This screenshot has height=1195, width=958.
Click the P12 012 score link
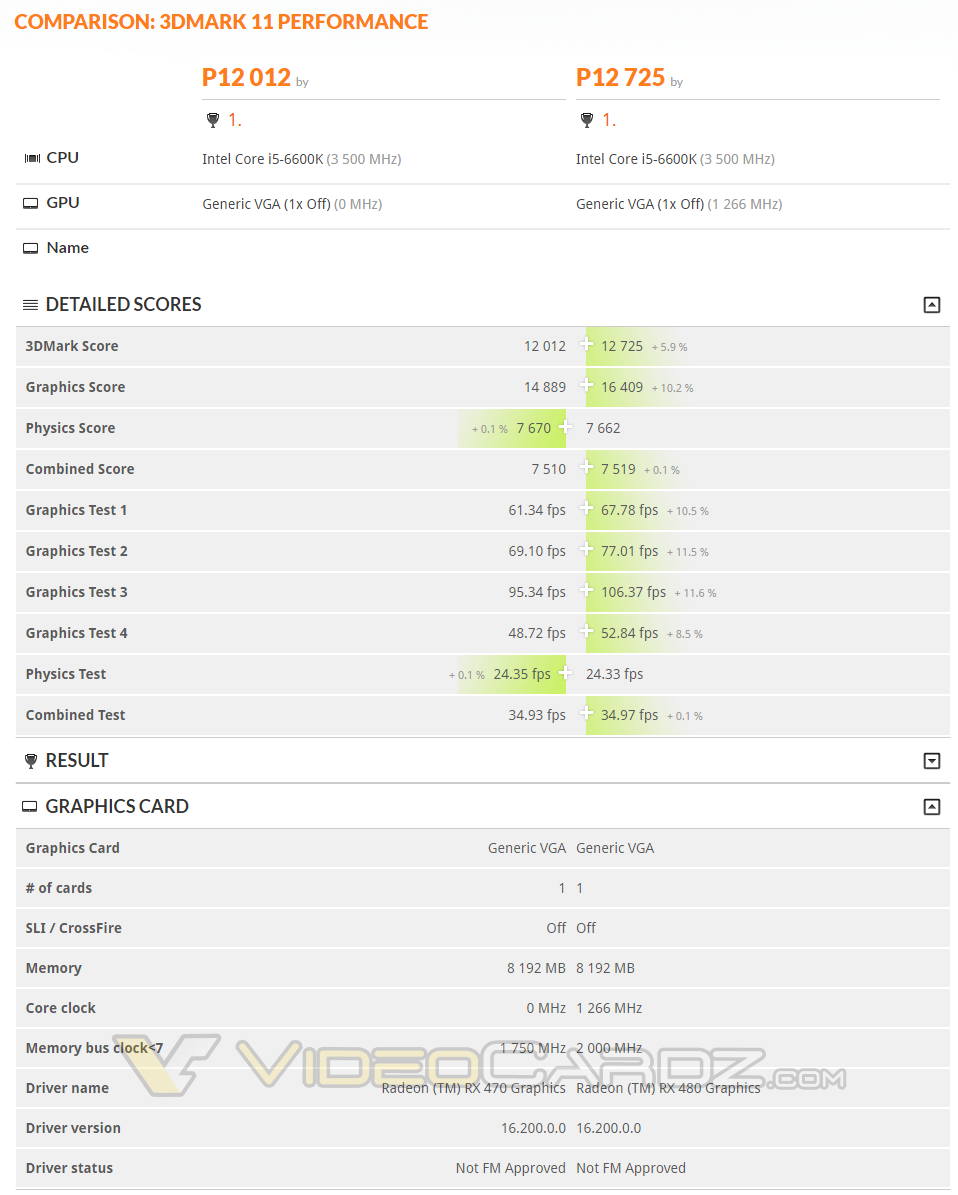pyautogui.click(x=246, y=78)
